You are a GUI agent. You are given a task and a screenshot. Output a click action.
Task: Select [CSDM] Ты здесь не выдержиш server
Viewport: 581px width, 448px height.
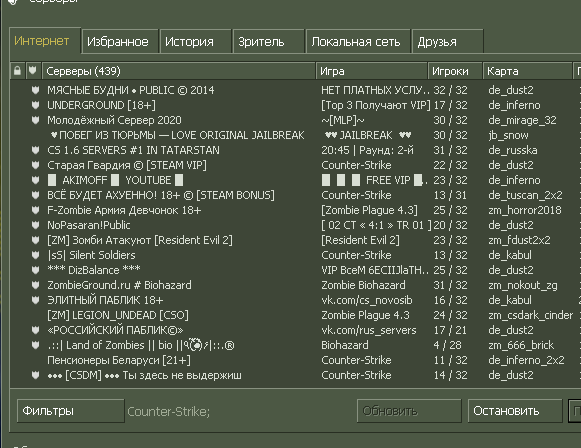point(145,375)
